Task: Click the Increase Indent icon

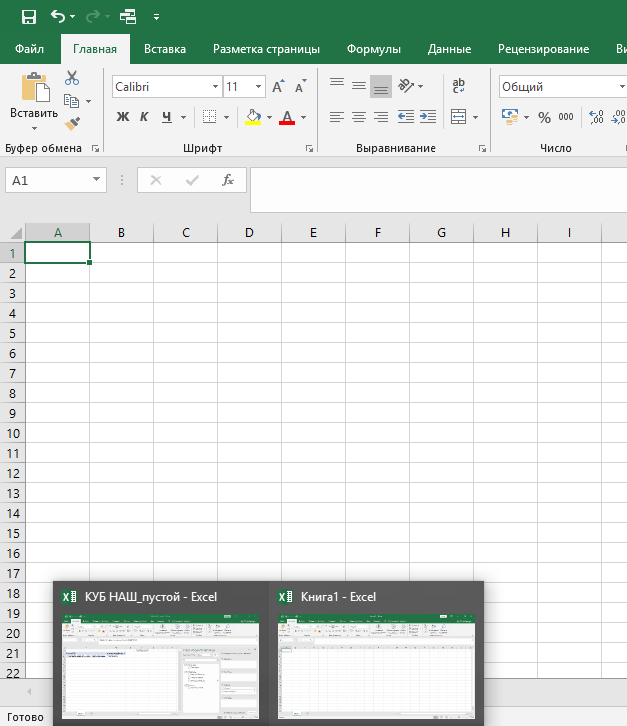Action: (428, 117)
